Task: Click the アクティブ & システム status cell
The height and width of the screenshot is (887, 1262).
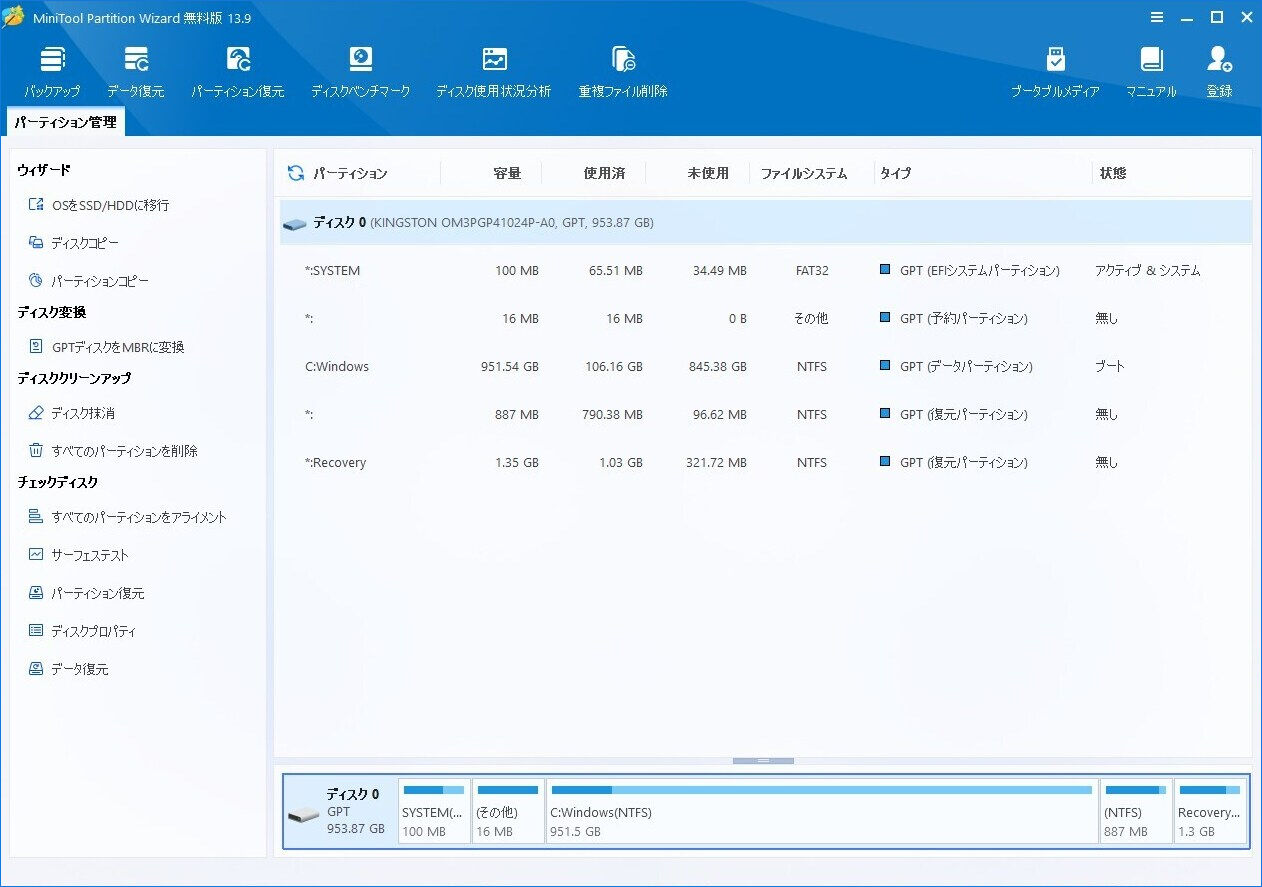Action: coord(1148,271)
